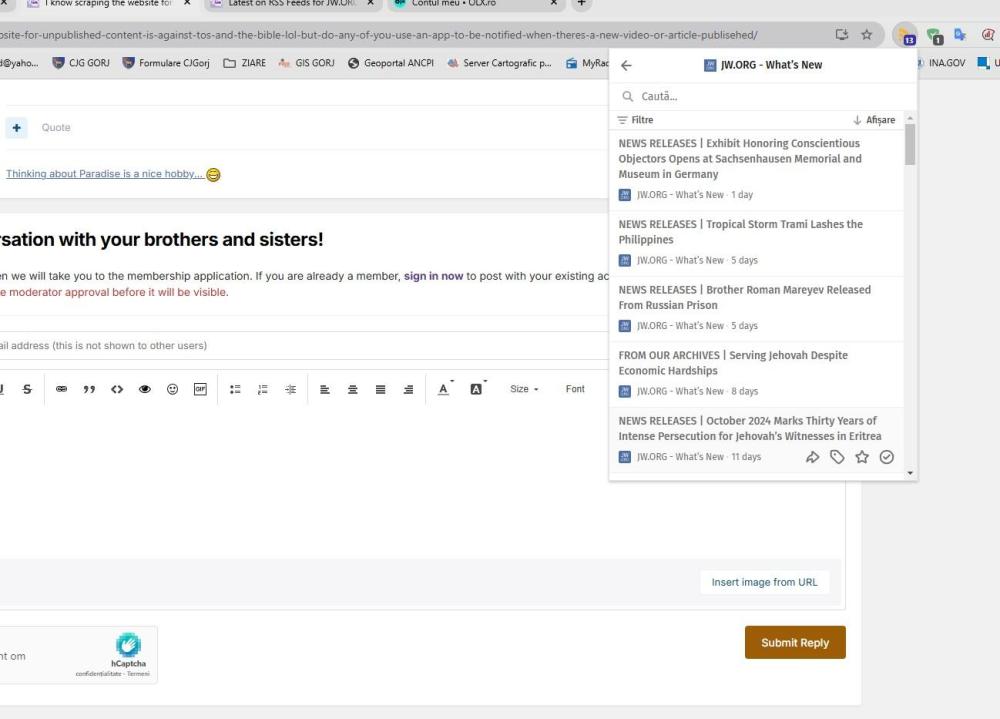
Task: Click the Submit Reply button
Action: tap(795, 643)
